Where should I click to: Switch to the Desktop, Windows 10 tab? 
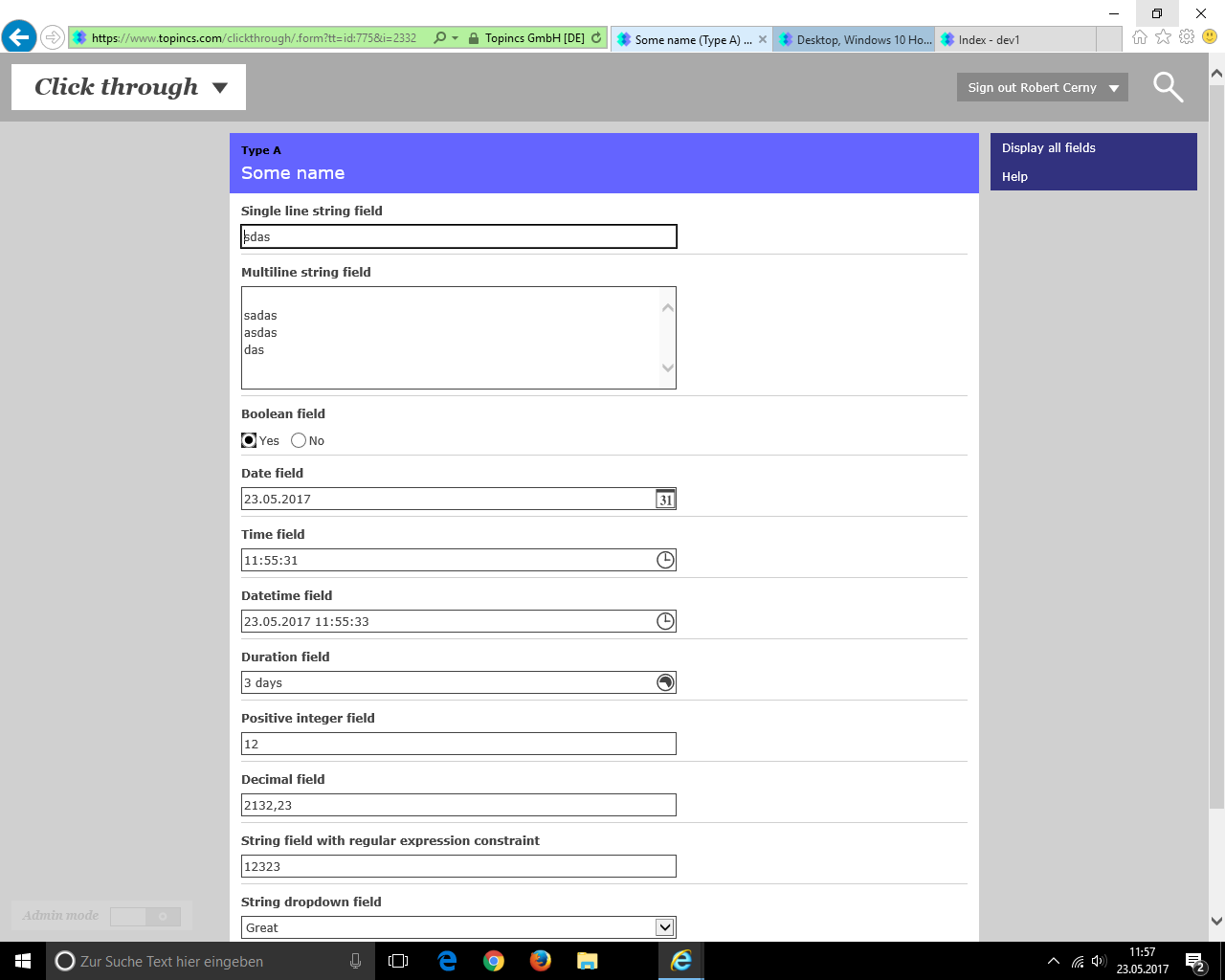point(854,39)
